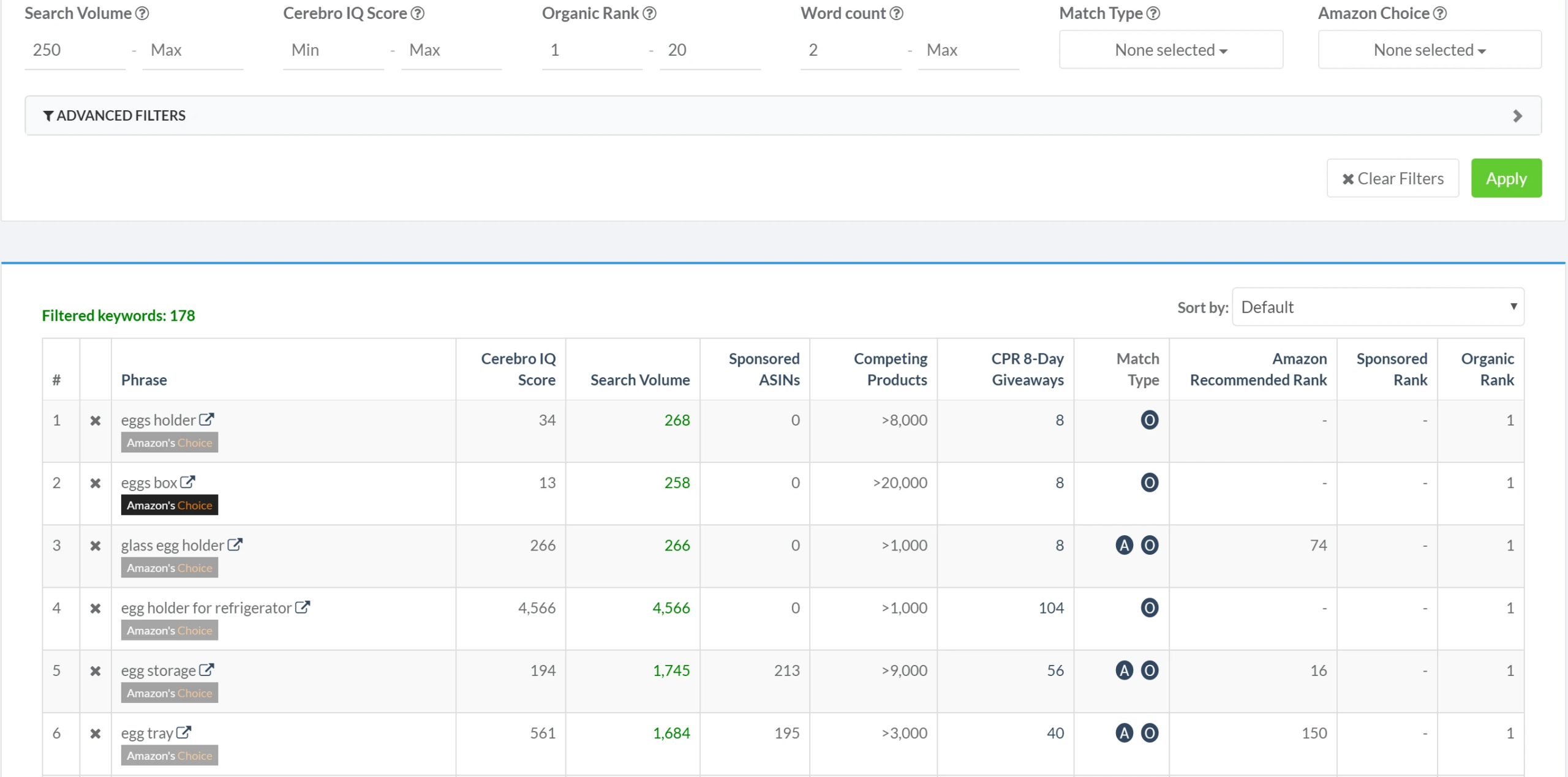The width and height of the screenshot is (1568, 777).
Task: Open external link icon next to 'glass egg holder'
Action: [x=235, y=544]
